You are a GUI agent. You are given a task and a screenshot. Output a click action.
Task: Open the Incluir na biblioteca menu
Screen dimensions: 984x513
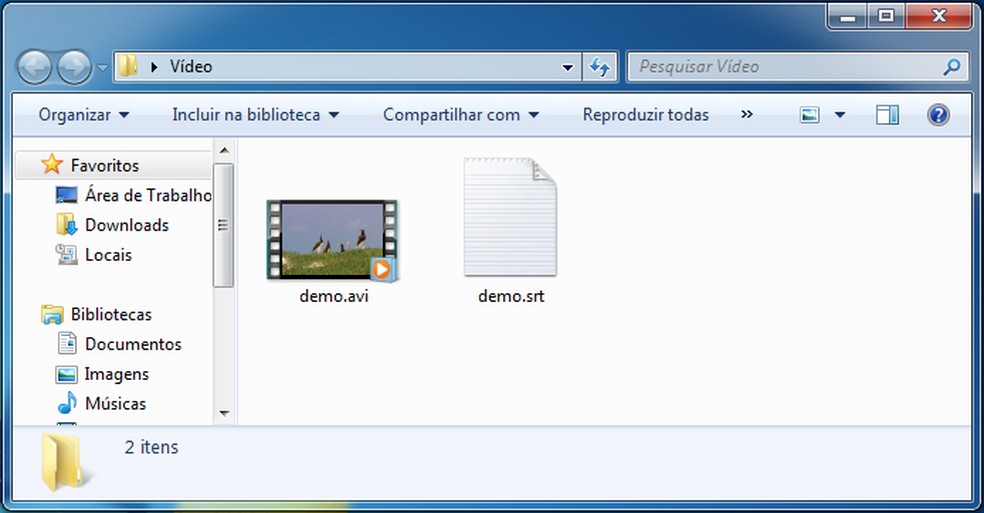255,115
